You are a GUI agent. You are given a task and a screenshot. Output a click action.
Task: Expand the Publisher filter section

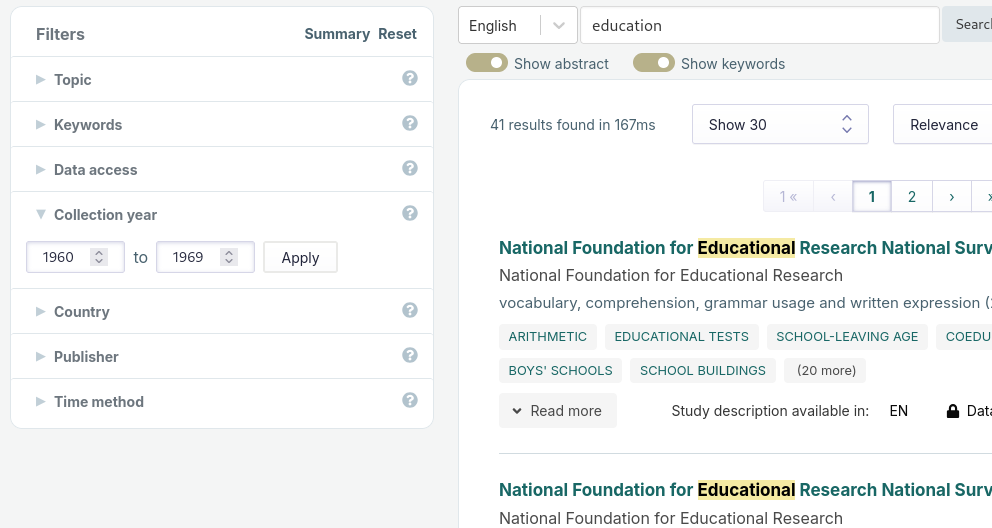[221, 356]
